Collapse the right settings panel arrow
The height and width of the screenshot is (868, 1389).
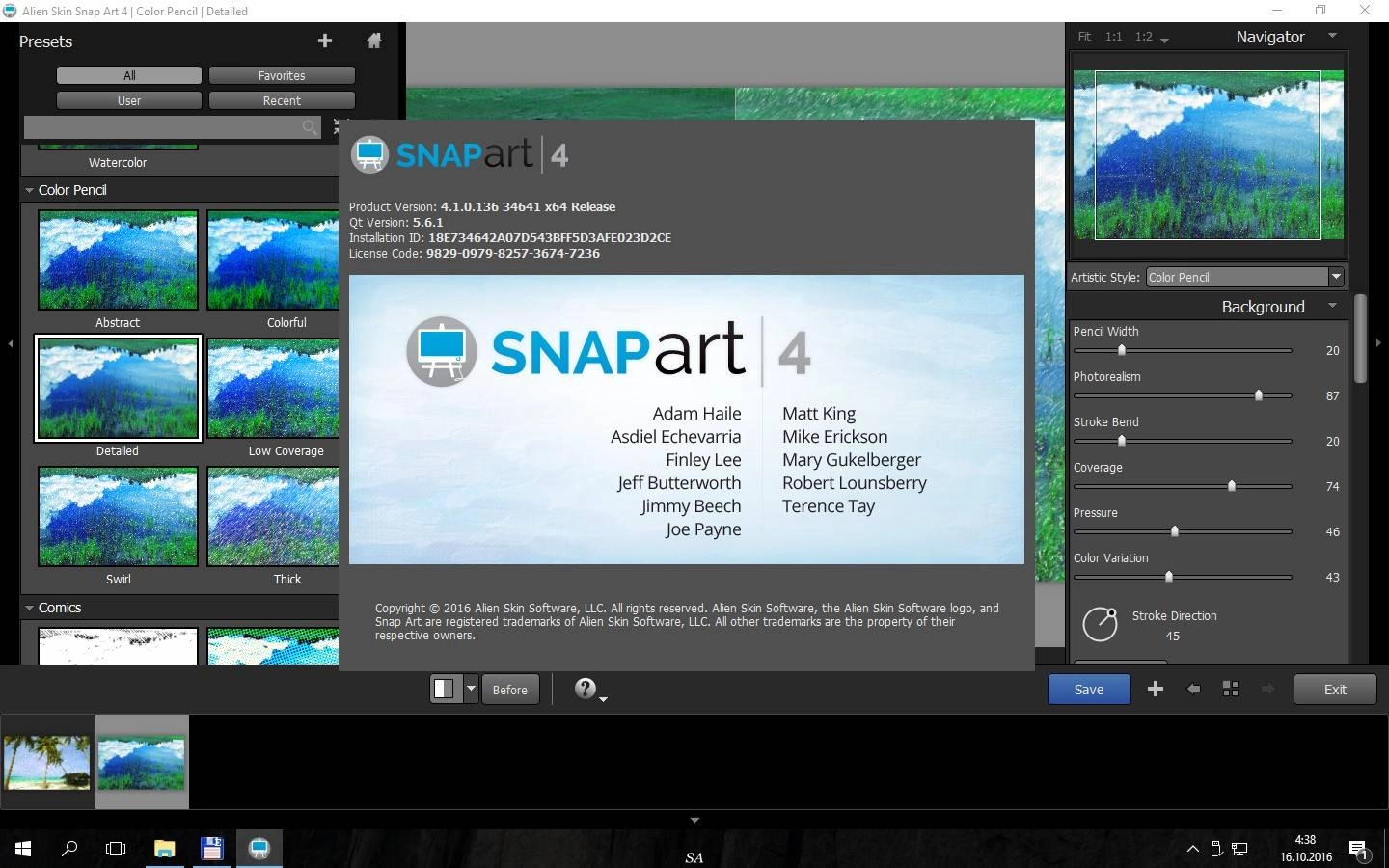(1378, 343)
